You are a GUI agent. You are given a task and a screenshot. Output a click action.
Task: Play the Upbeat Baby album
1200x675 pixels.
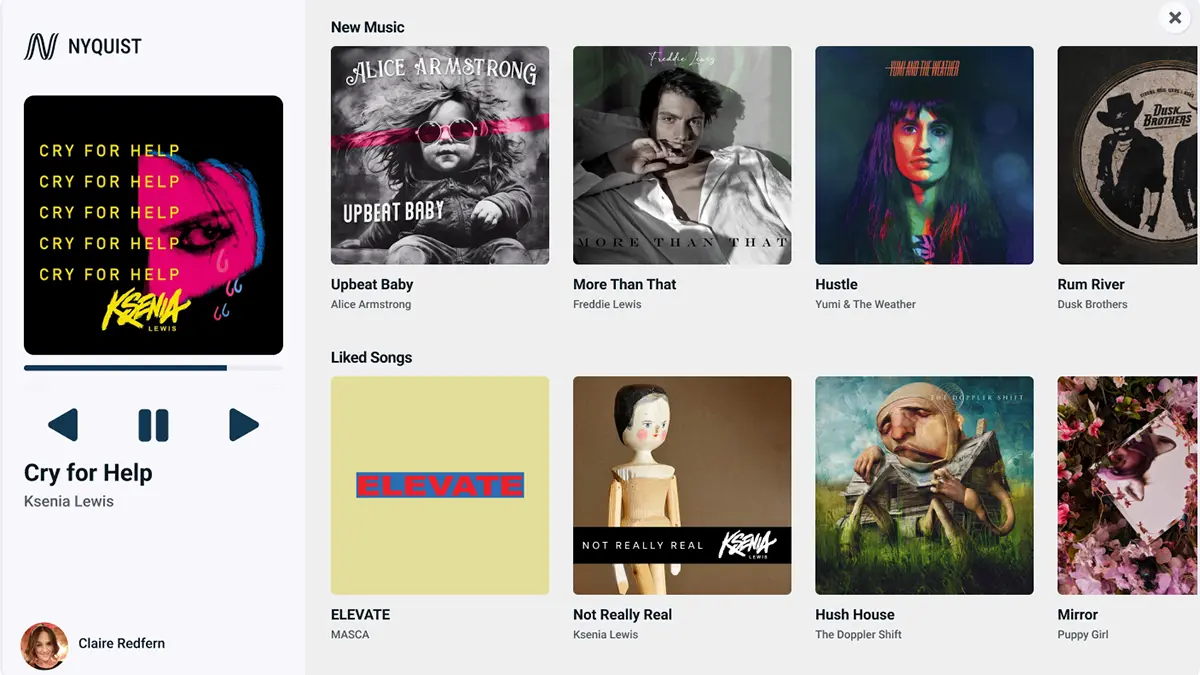tap(440, 155)
